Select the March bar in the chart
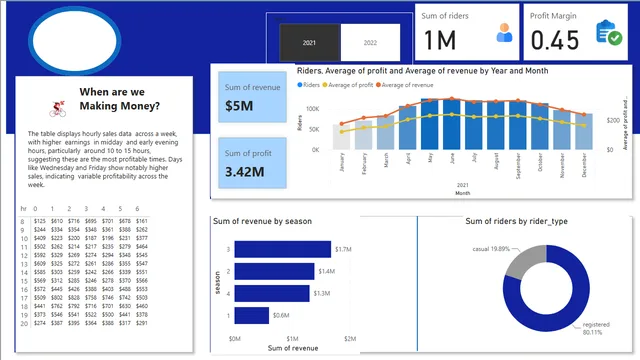Screen dimensions: 640x360 [x=386, y=133]
